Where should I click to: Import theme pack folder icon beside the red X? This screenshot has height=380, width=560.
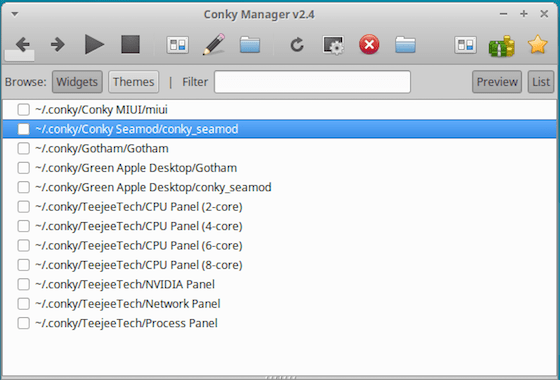coord(405,45)
